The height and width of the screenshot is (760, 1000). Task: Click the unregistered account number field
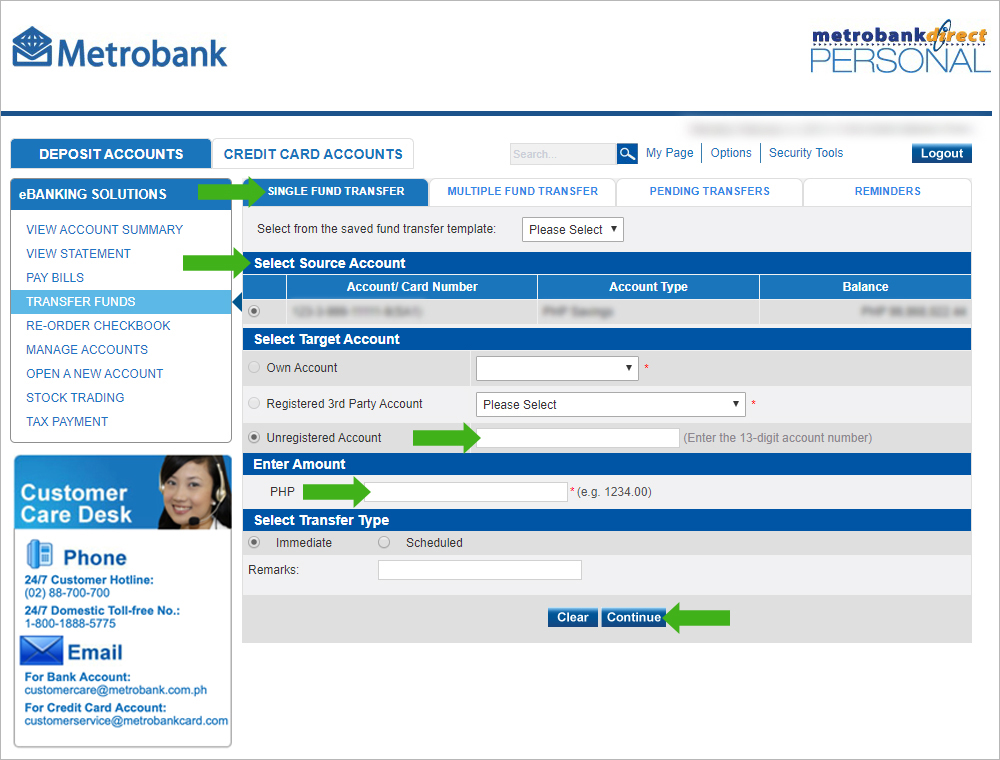pyautogui.click(x=578, y=438)
